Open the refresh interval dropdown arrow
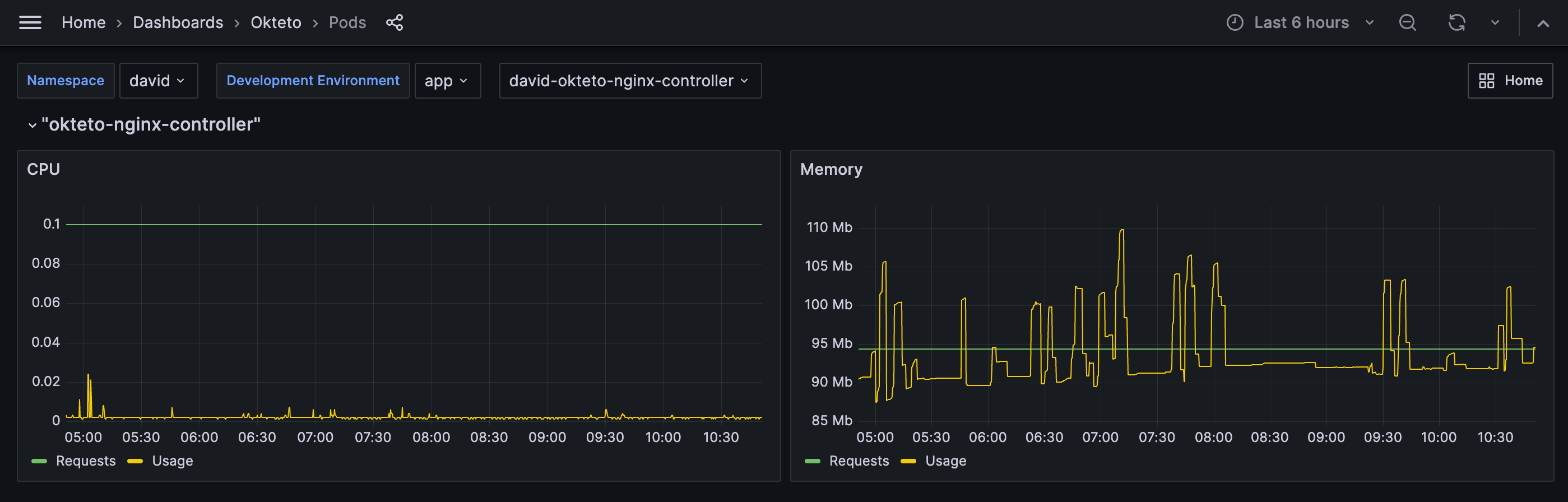This screenshot has width=1568, height=502. click(1495, 22)
